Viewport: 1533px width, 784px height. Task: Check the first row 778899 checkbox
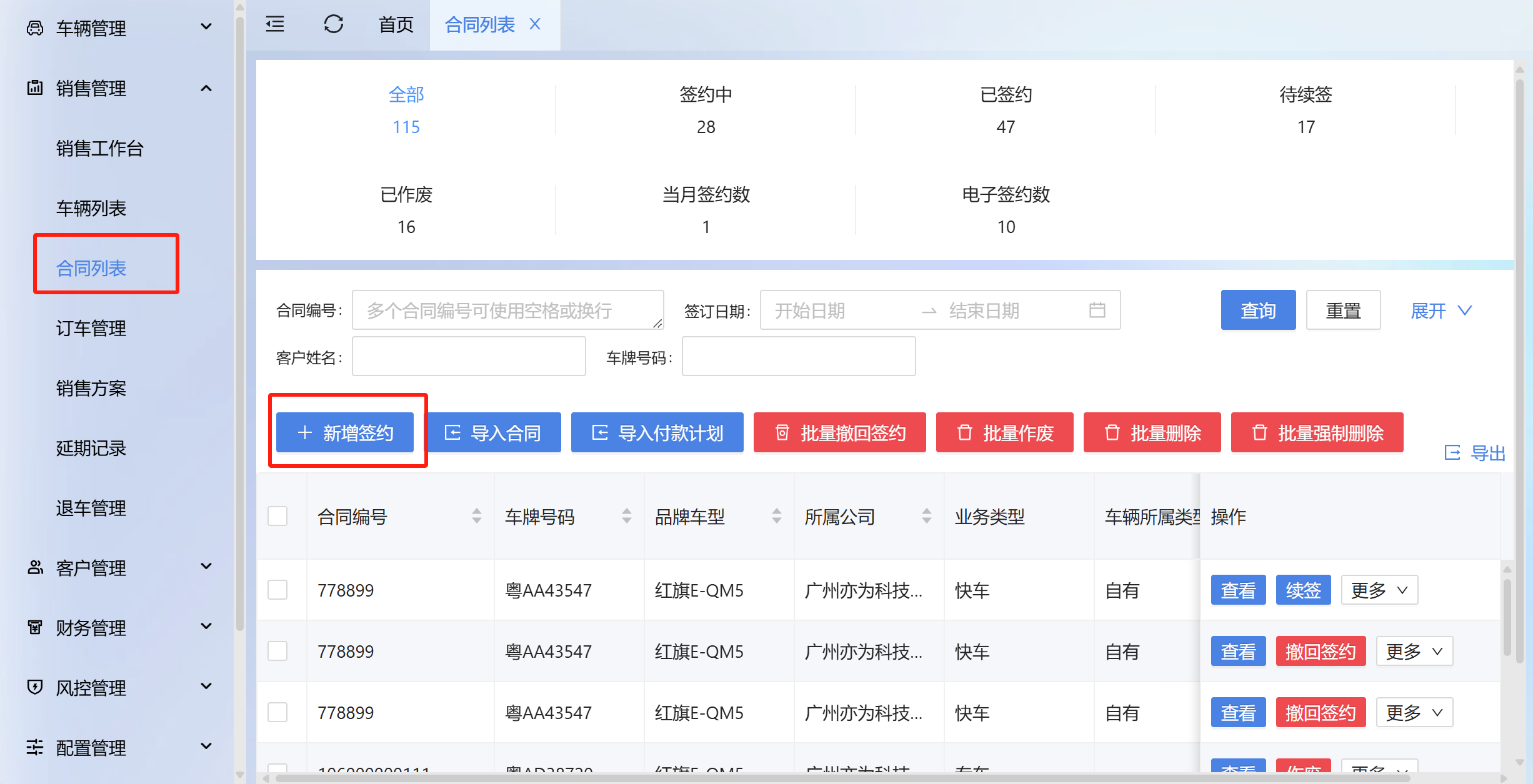(x=277, y=590)
